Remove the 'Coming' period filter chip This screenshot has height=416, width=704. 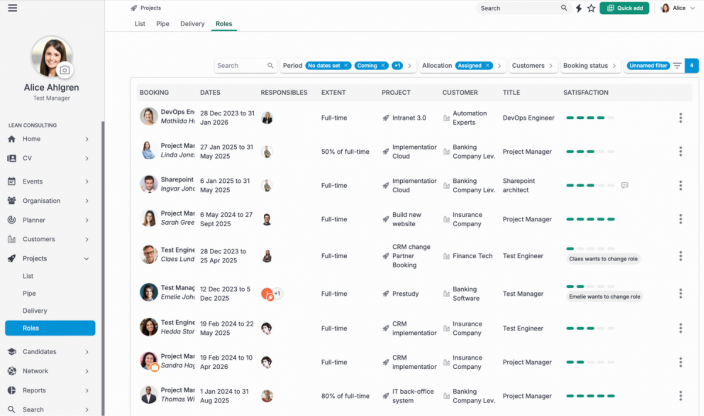383,66
